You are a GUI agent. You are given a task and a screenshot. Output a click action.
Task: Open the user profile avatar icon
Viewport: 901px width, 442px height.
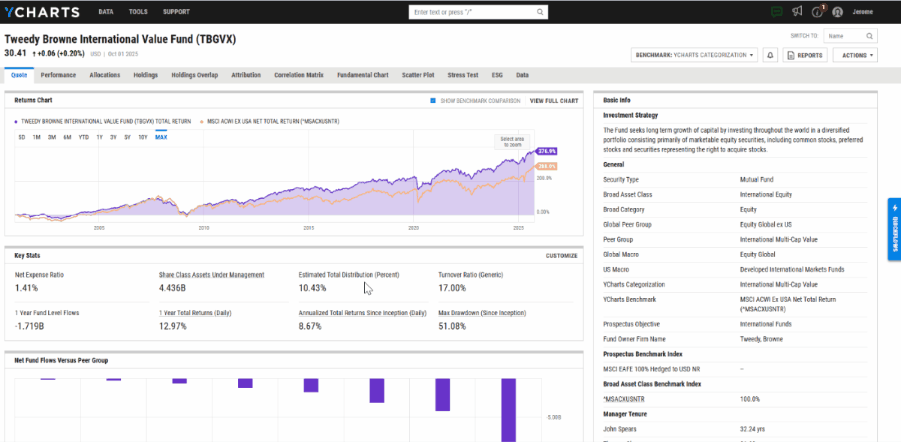838,12
